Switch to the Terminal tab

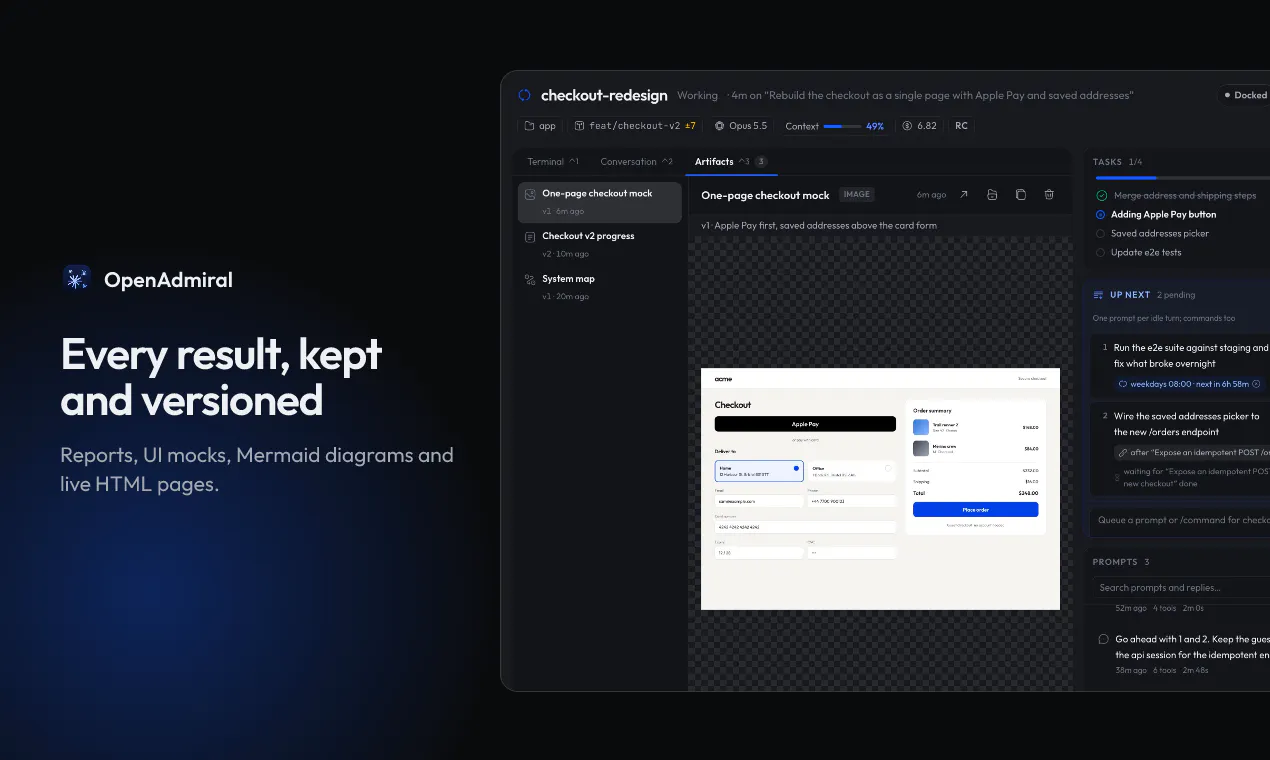tap(553, 161)
